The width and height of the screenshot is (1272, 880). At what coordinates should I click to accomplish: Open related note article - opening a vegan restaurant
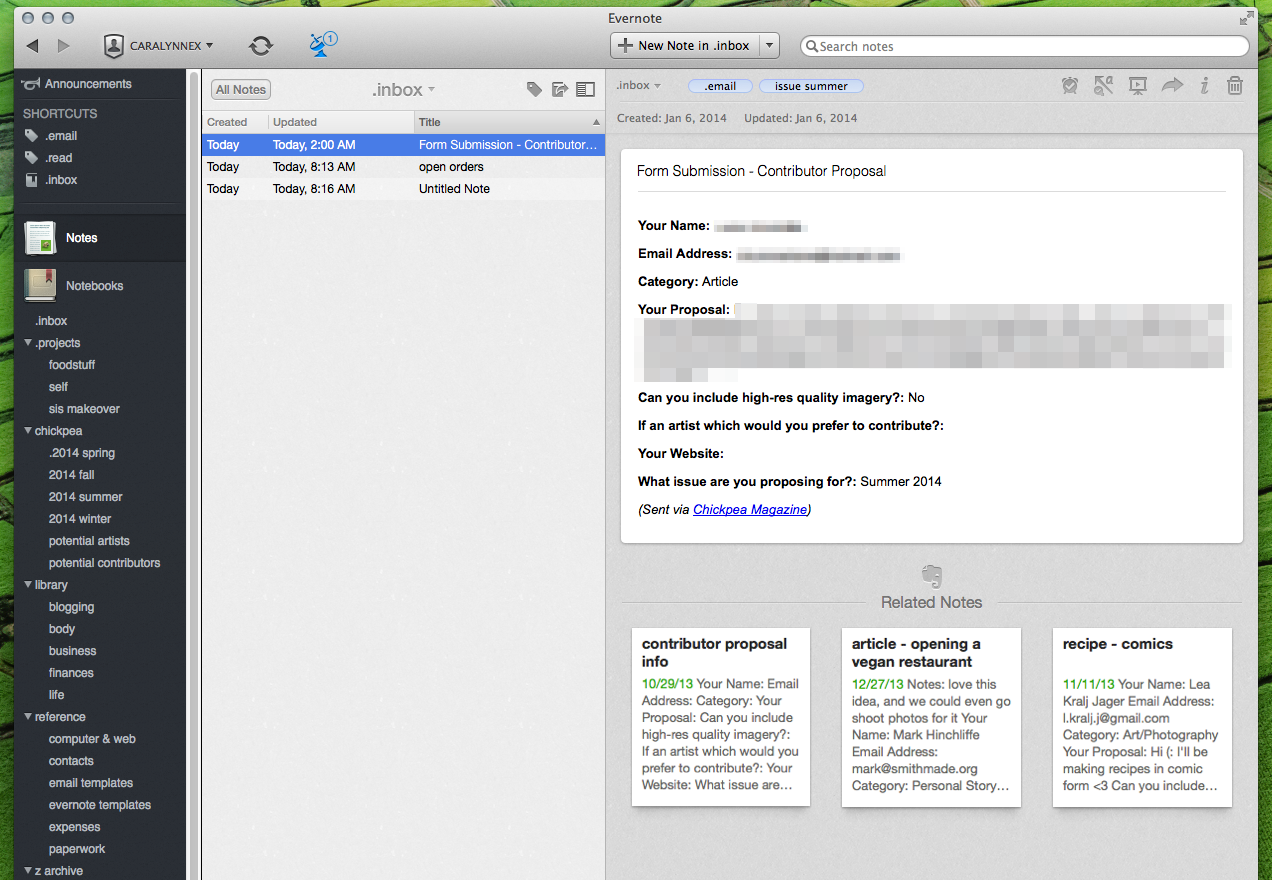(931, 717)
